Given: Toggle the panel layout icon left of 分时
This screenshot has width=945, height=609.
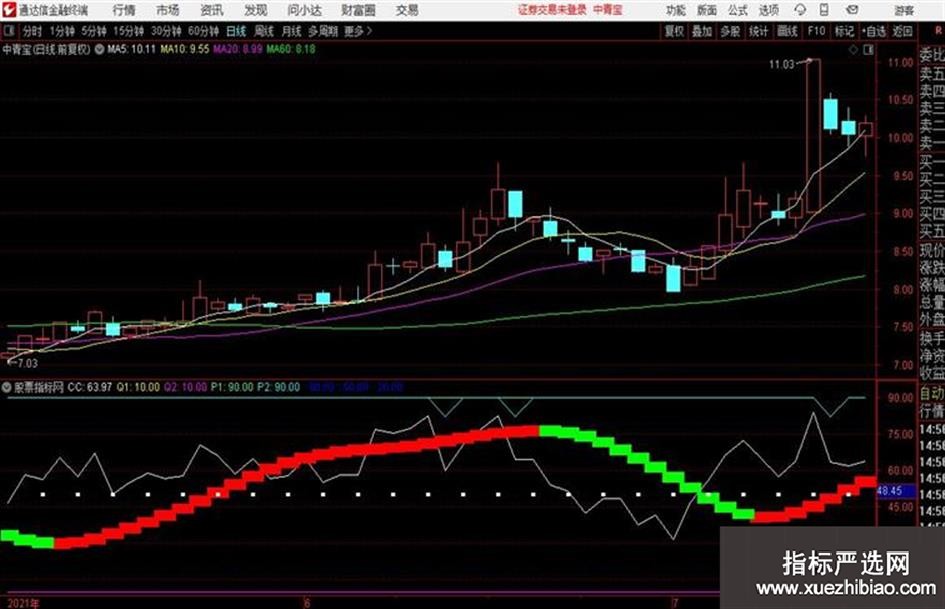Looking at the screenshot, I should click(8, 31).
